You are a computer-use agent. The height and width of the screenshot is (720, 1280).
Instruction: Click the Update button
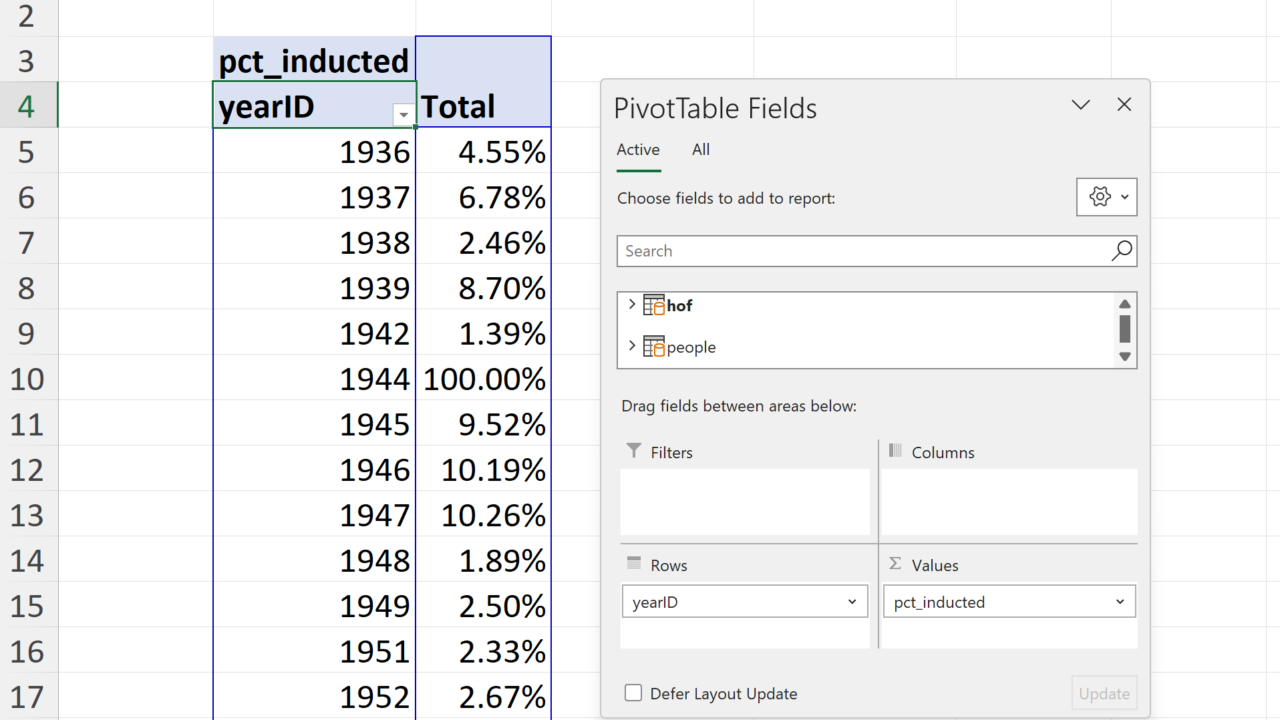tap(1104, 693)
